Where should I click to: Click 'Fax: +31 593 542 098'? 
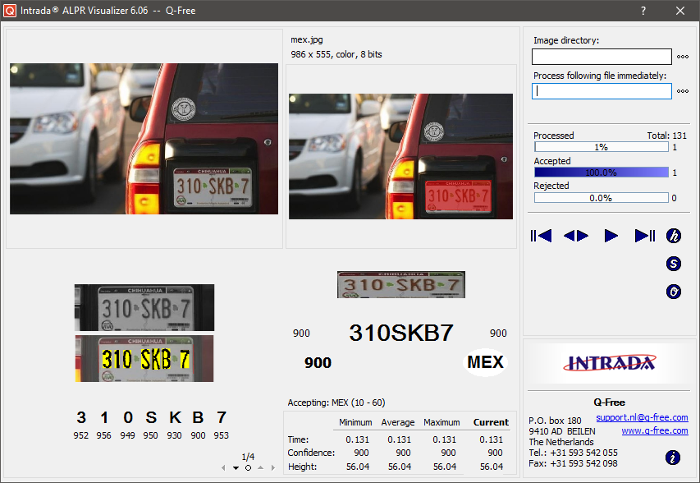[x=573, y=463]
